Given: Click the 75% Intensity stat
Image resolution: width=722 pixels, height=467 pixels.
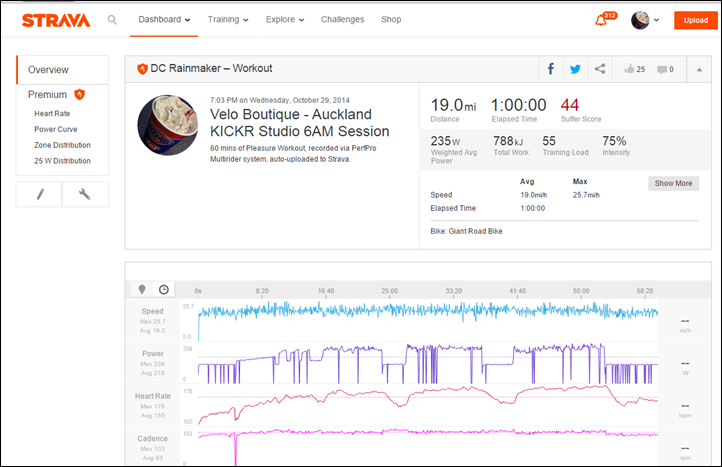Looking at the screenshot, I should click(616, 145).
